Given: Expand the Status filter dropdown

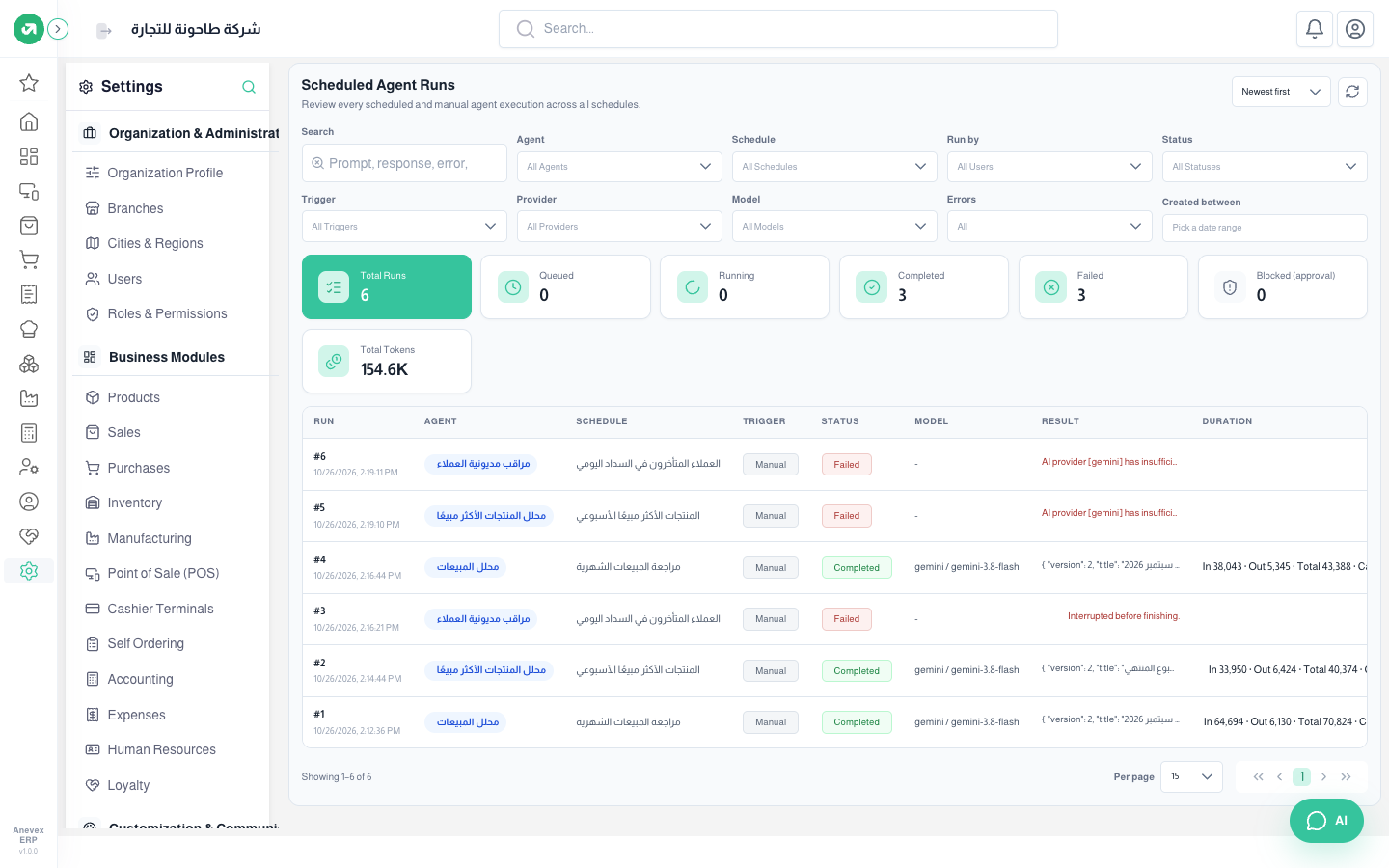Looking at the screenshot, I should point(1265,167).
